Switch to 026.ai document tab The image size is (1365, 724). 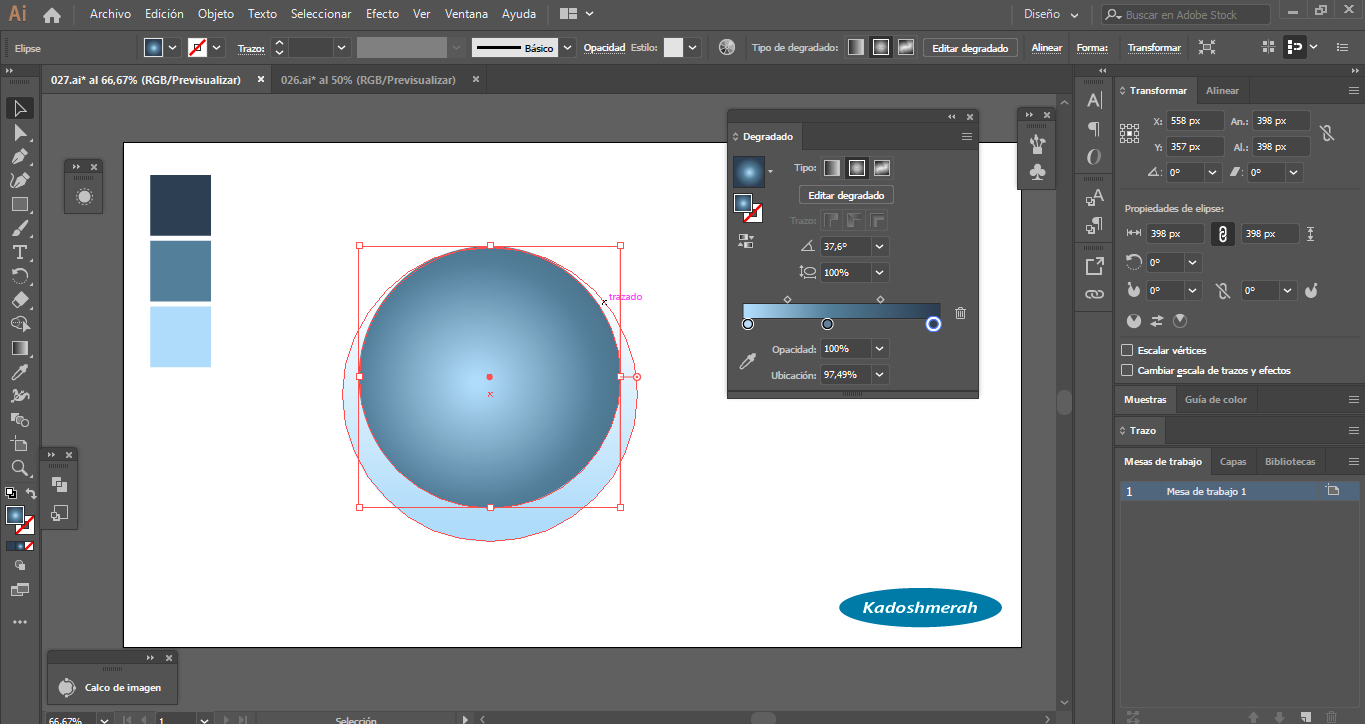click(368, 80)
